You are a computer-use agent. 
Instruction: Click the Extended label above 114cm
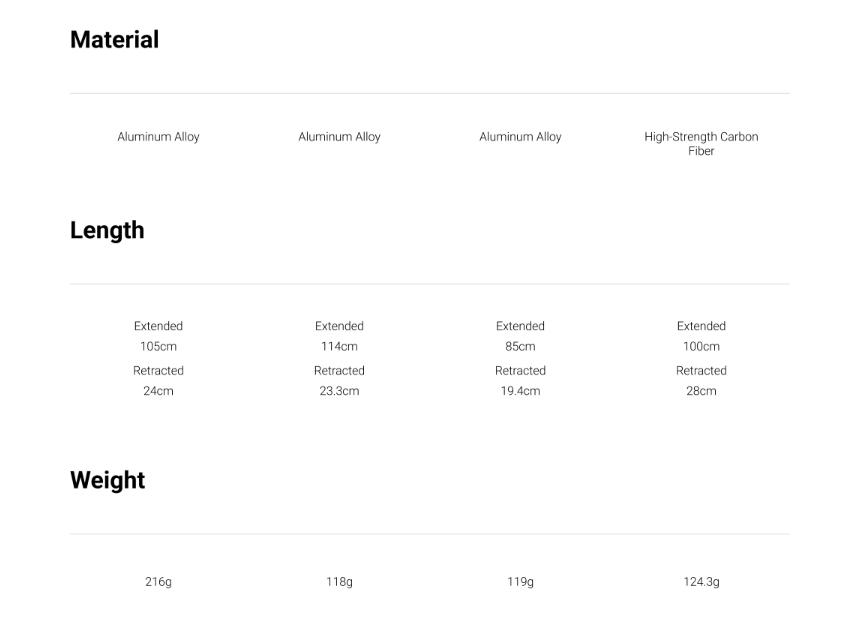tap(339, 326)
